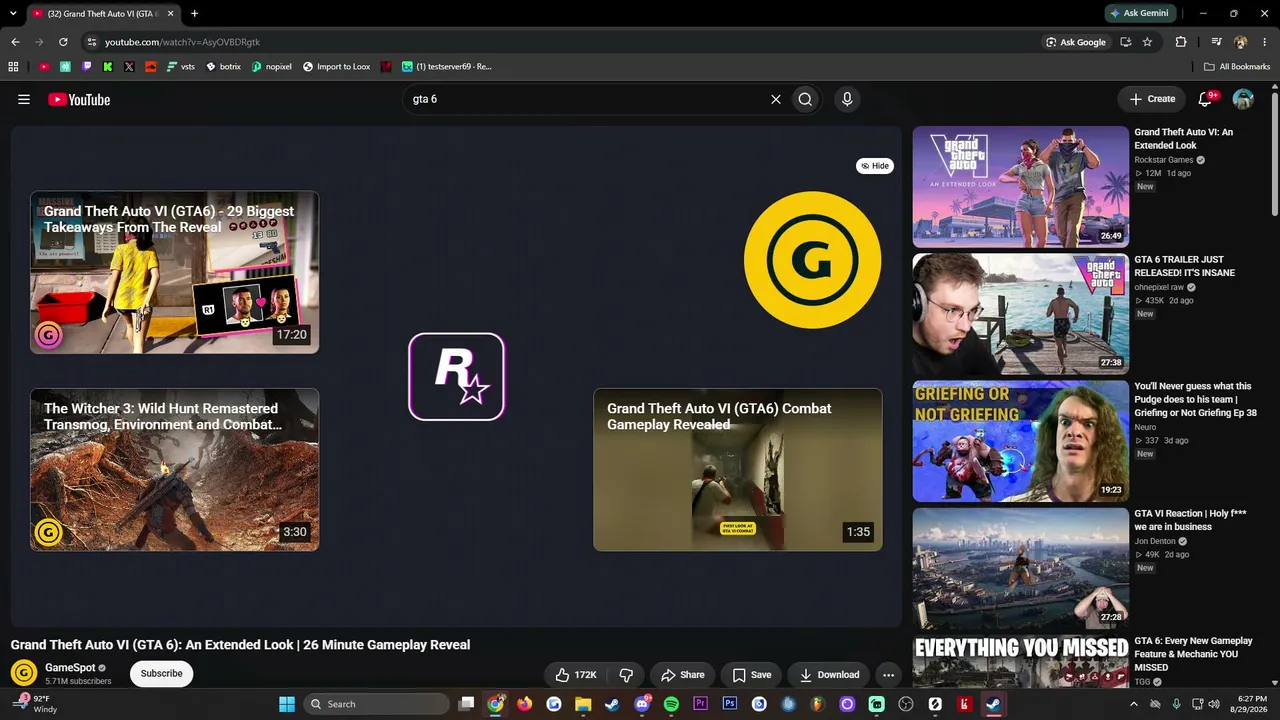Play The Witcher 3 Remastered end-screen video

tap(175, 469)
